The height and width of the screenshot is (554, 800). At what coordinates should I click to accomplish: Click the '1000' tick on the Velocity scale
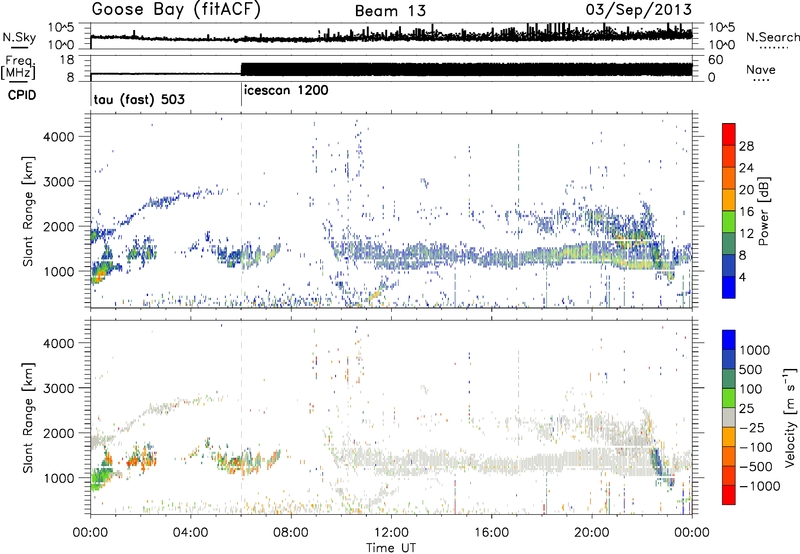755,350
